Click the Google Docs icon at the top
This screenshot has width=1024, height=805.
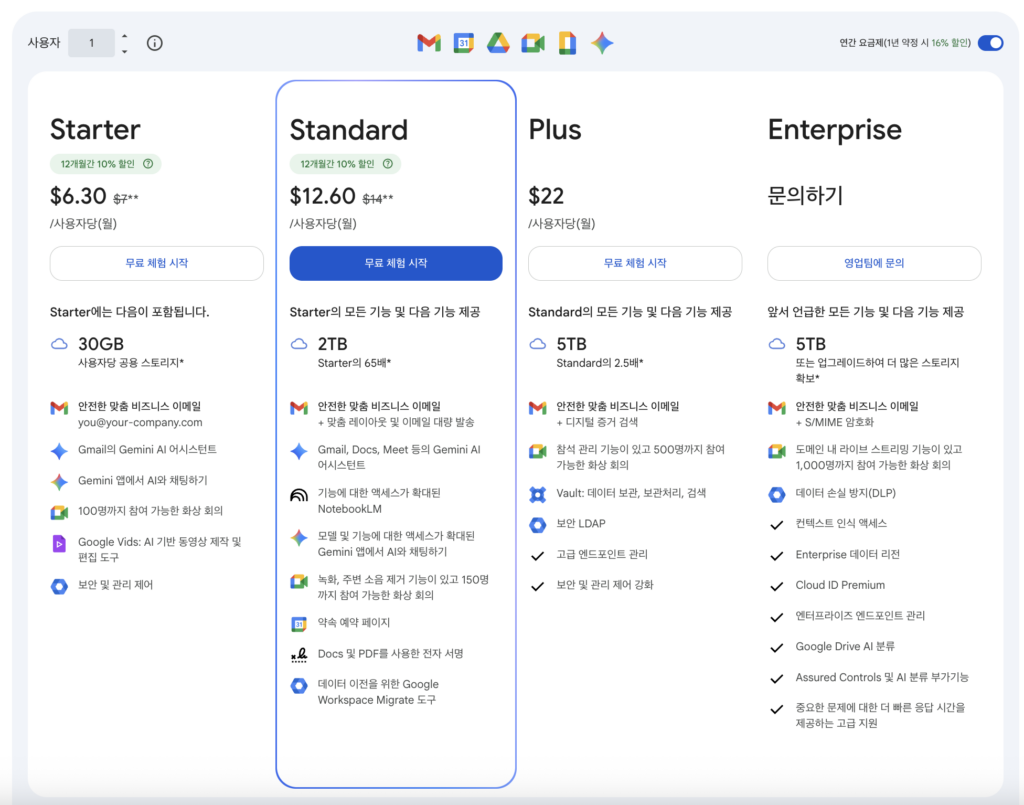click(x=568, y=43)
